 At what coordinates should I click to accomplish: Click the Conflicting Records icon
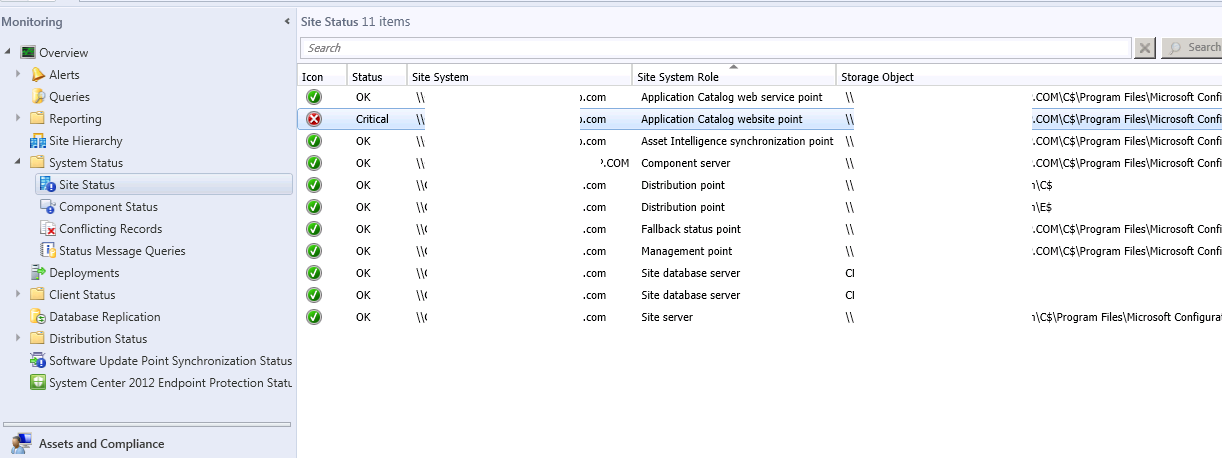pos(48,229)
